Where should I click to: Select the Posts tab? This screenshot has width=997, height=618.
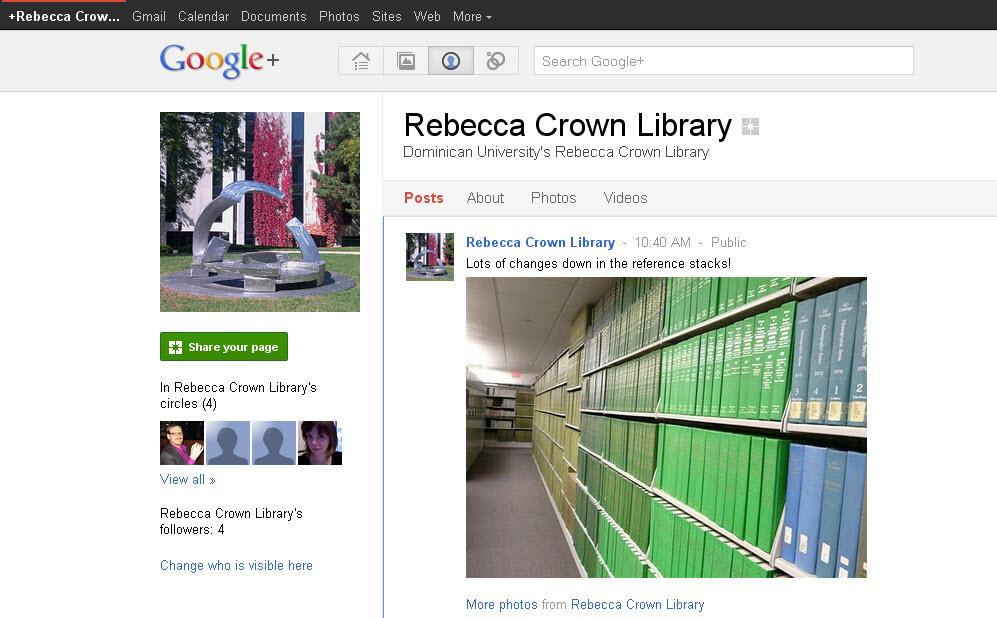coord(423,198)
